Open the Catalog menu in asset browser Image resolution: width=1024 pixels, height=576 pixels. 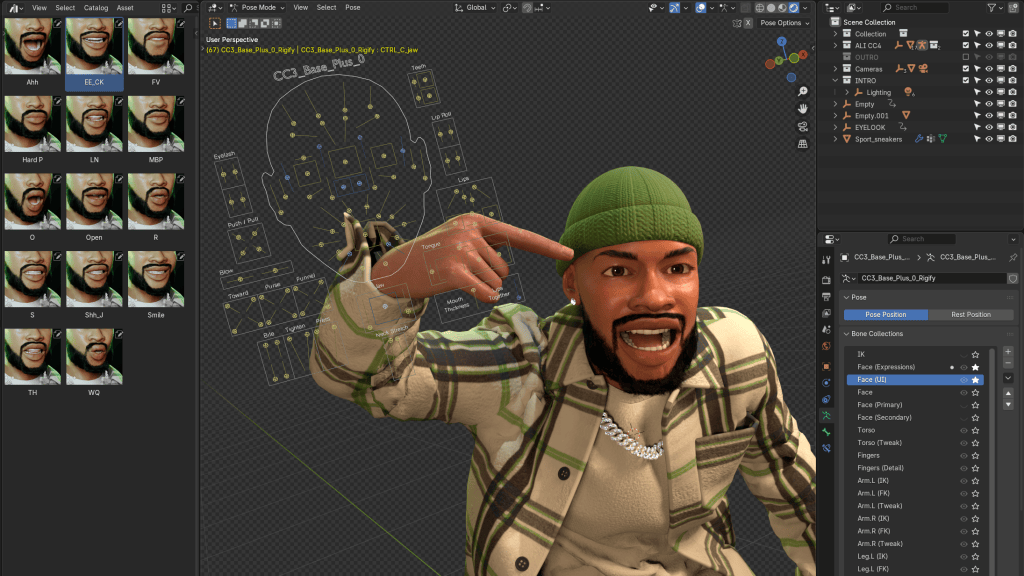tap(96, 8)
